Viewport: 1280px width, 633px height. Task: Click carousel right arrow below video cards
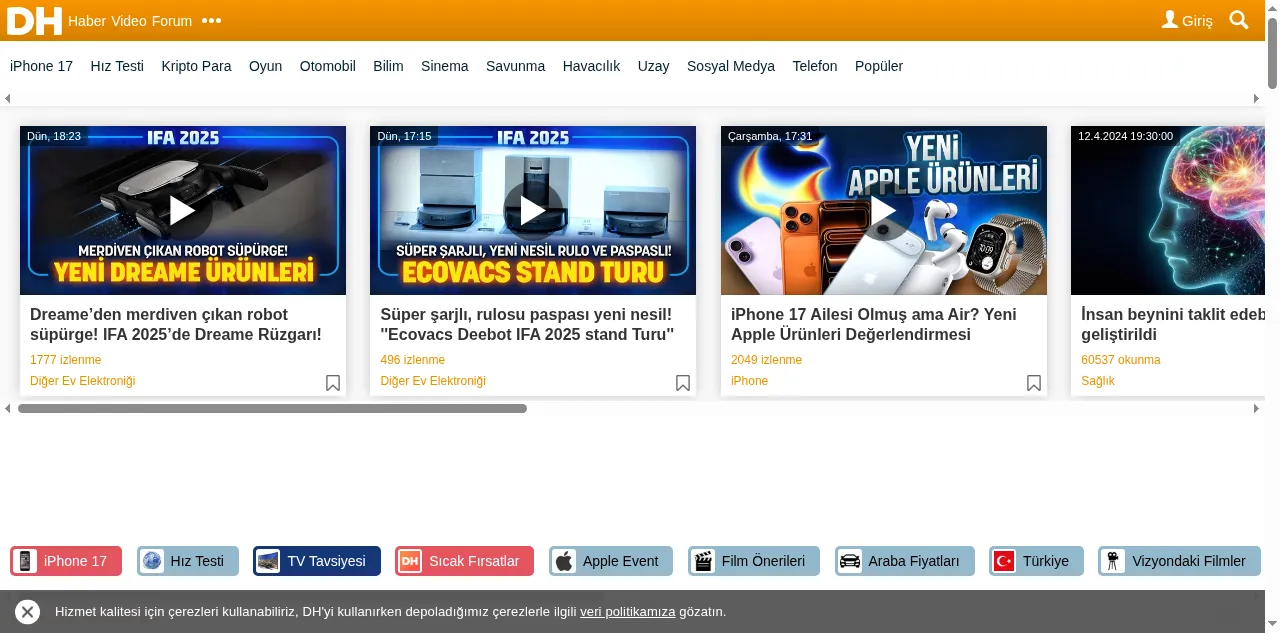tap(1257, 408)
